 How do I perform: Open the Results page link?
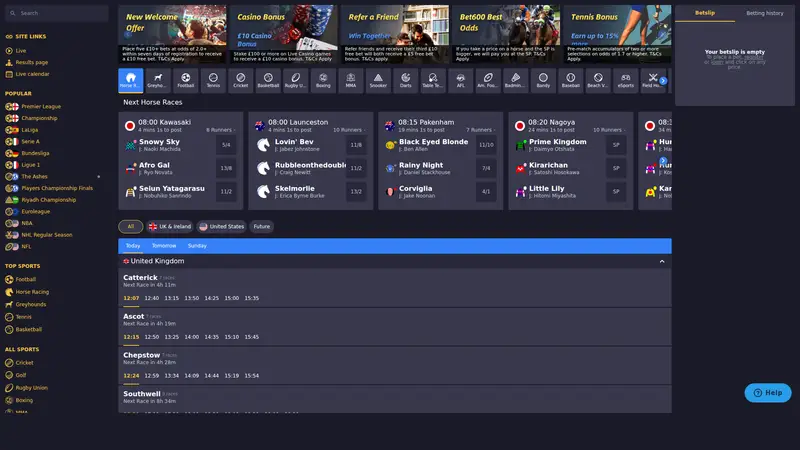(x=32, y=62)
